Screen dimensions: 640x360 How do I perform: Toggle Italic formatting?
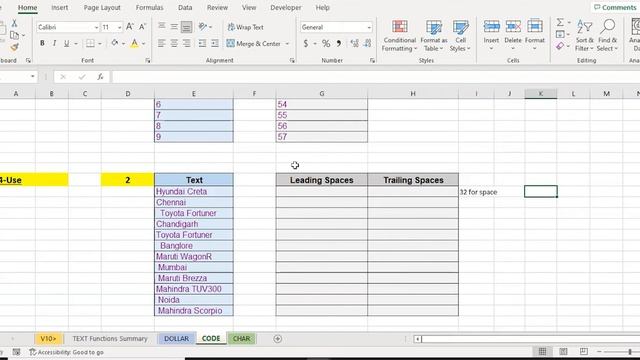tap(54, 43)
